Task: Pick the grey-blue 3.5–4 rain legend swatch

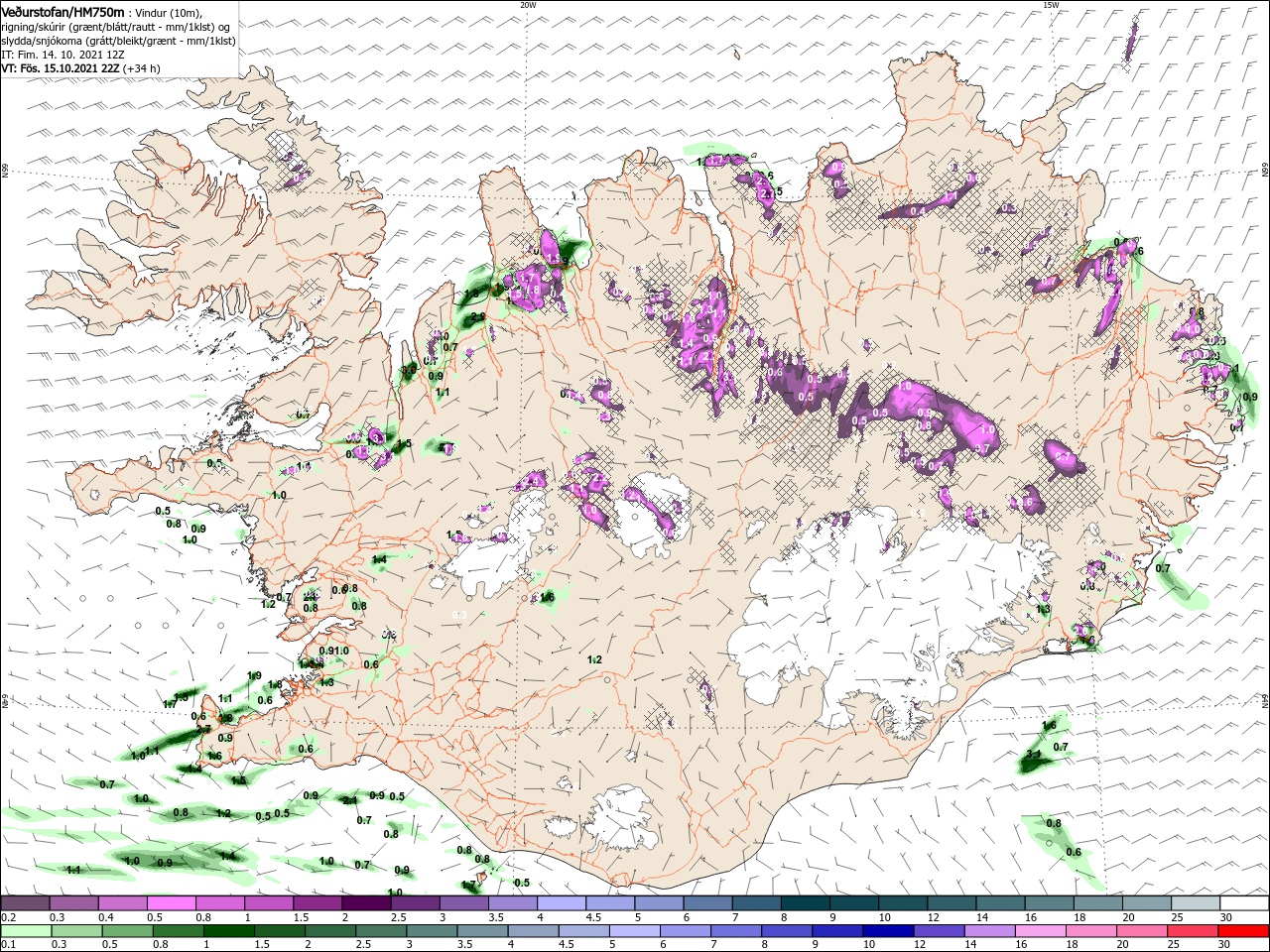Action: click(x=482, y=931)
